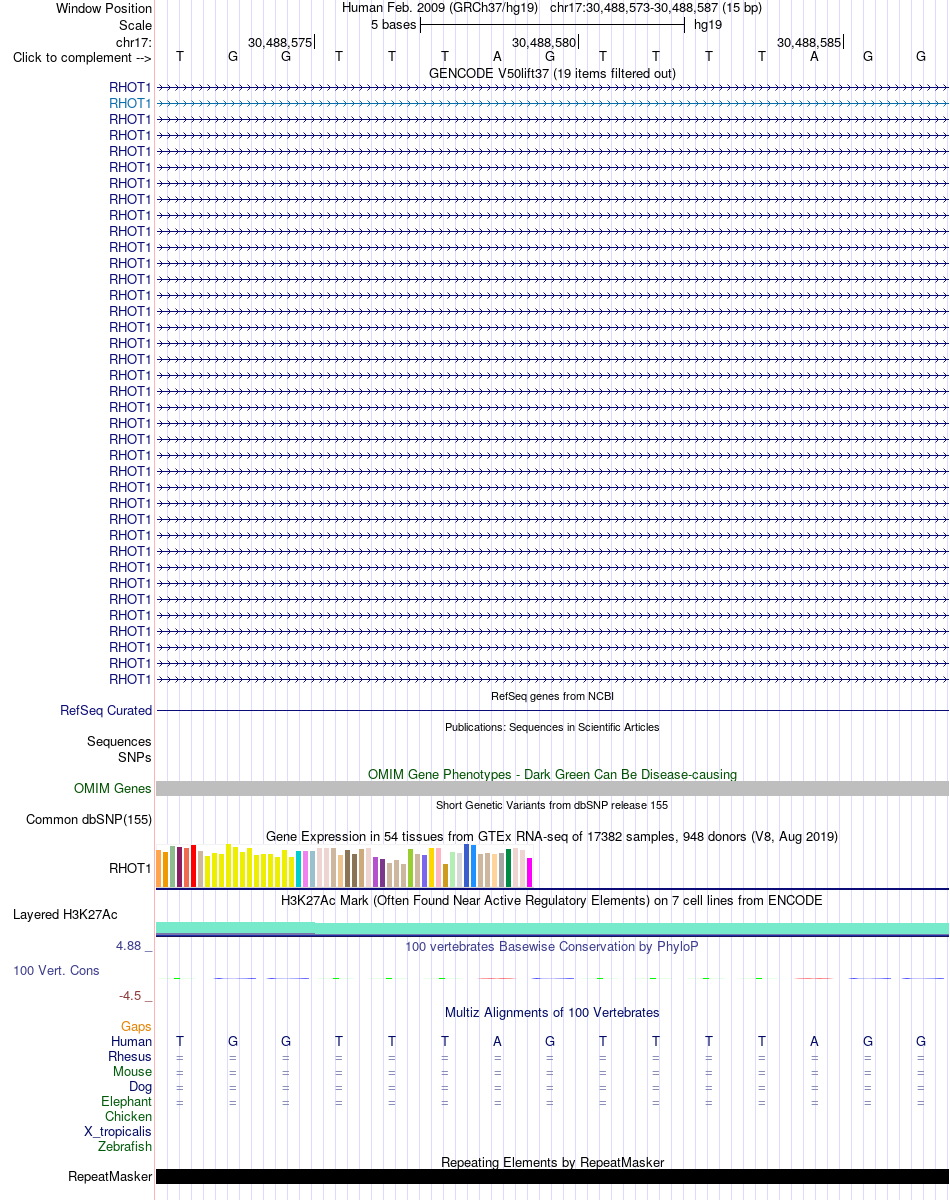This screenshot has width=950, height=1200.
Task: Click the gray OMIM Genes bar
Action: (x=552, y=788)
